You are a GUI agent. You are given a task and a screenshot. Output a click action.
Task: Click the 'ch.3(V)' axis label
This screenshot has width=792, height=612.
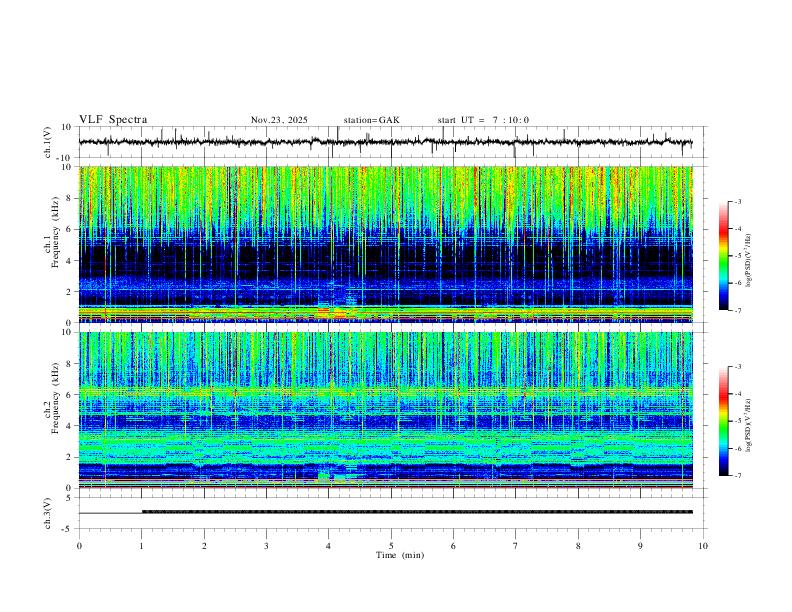tap(48, 513)
